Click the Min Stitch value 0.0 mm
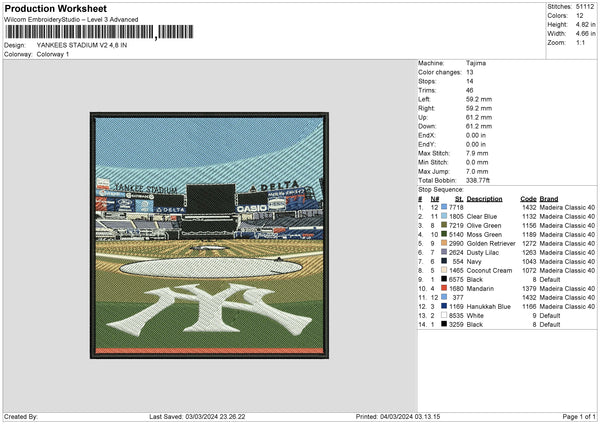The width and height of the screenshot is (600, 424). coord(477,162)
